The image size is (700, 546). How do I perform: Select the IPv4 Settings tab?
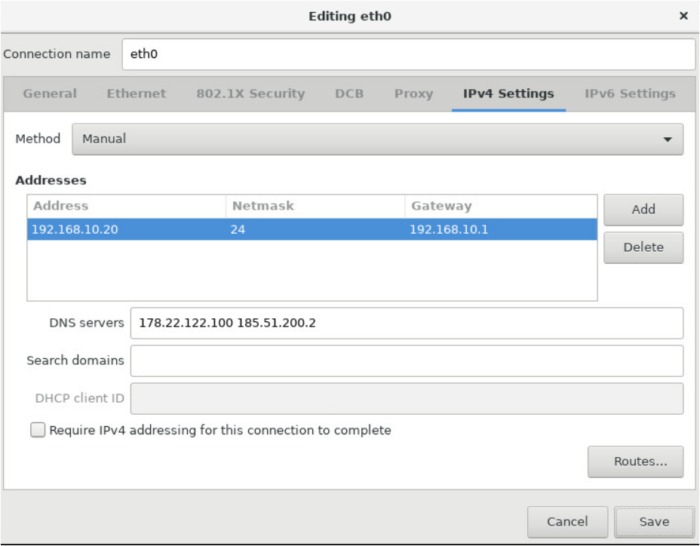[508, 94]
